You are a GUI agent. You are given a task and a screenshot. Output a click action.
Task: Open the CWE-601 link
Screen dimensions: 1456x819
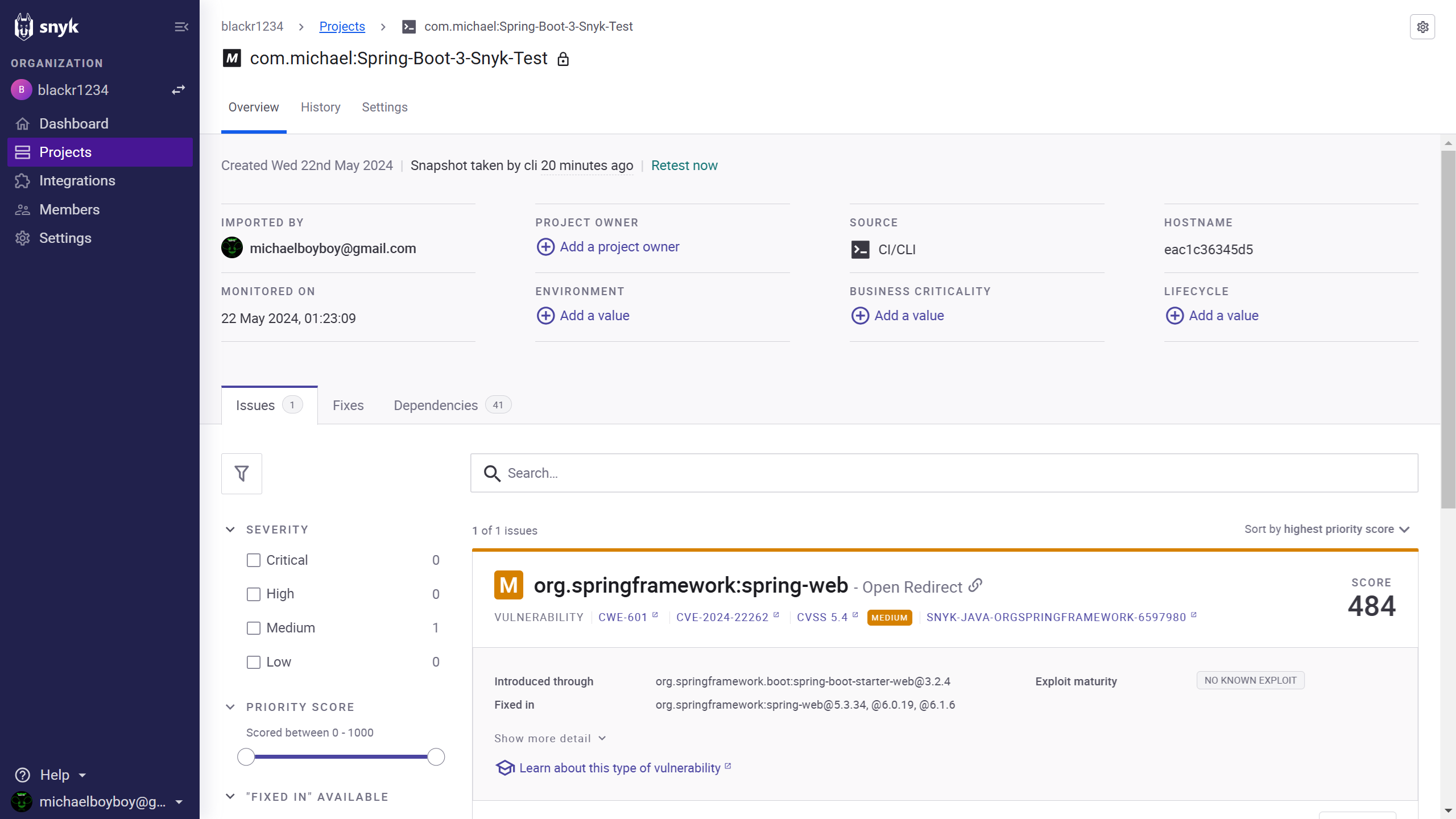point(628,617)
